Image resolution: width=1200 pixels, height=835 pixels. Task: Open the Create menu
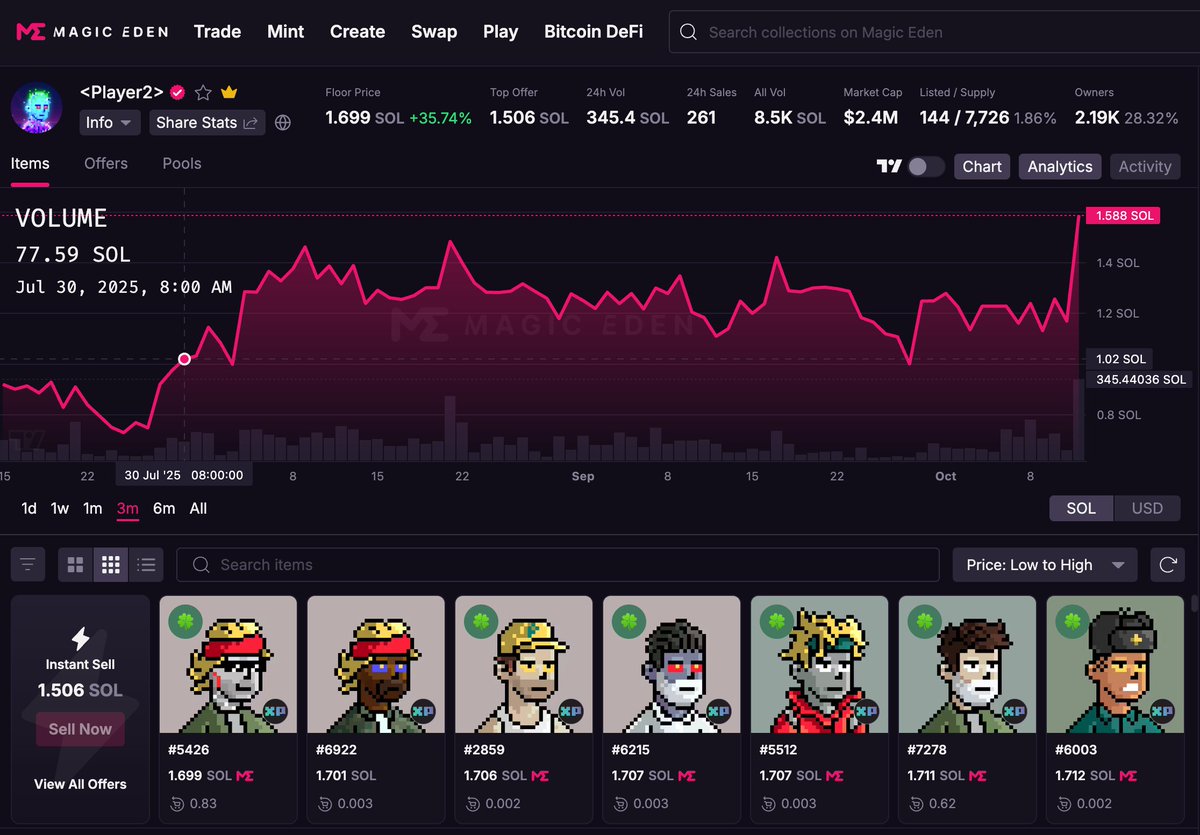[357, 32]
